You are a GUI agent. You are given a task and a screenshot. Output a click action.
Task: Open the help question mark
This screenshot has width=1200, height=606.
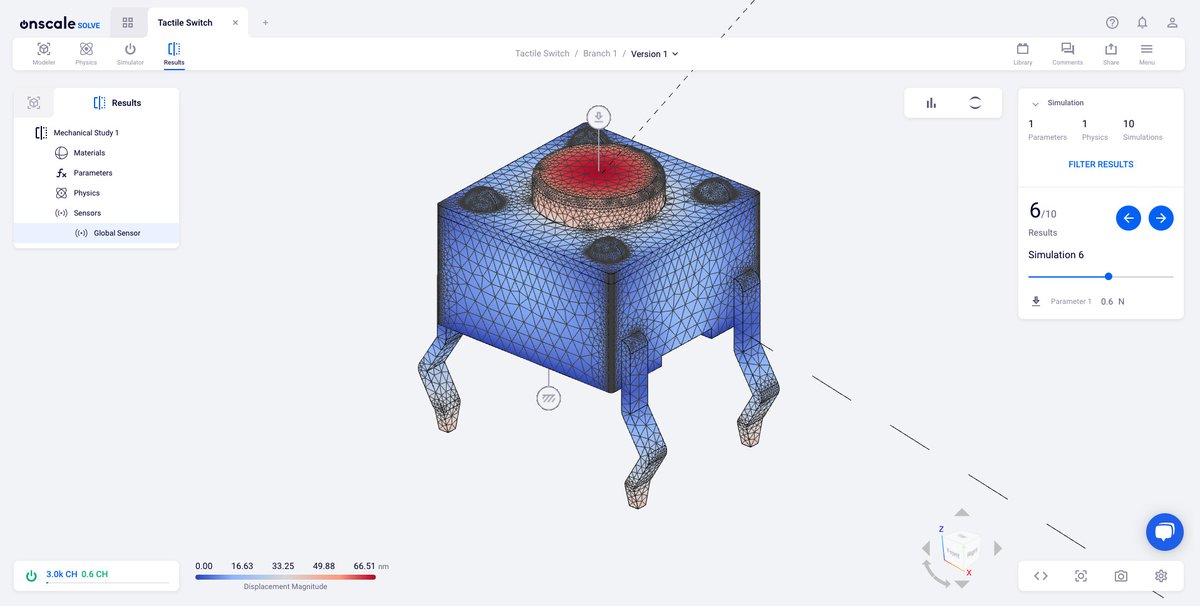click(1112, 22)
